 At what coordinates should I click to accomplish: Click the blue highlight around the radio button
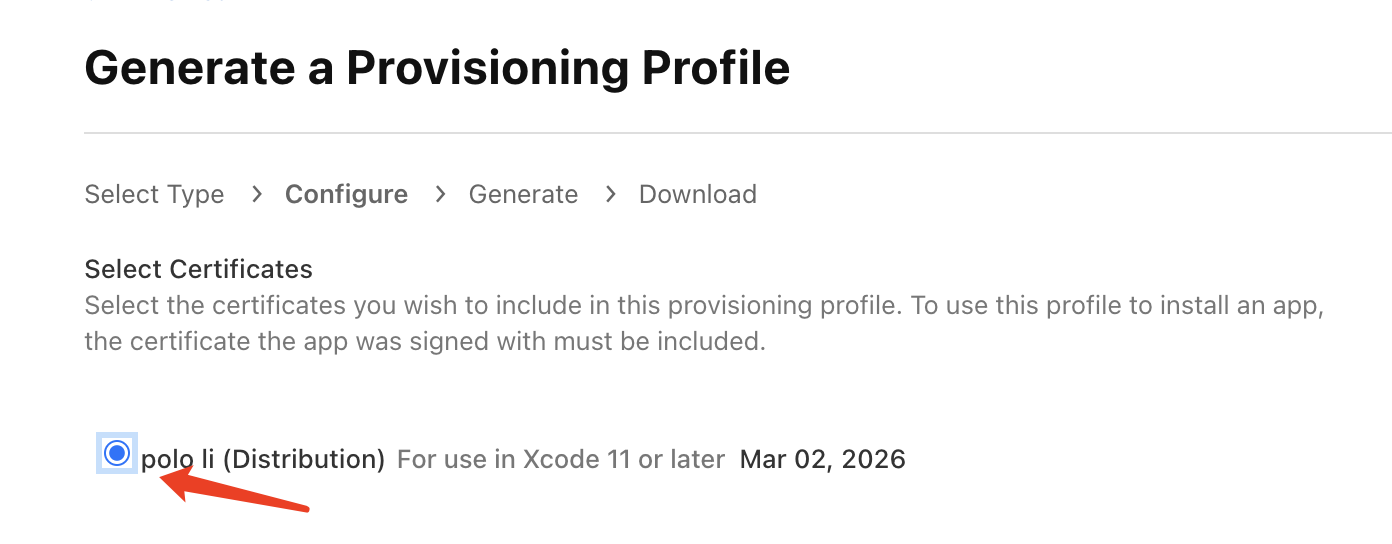click(100, 468)
